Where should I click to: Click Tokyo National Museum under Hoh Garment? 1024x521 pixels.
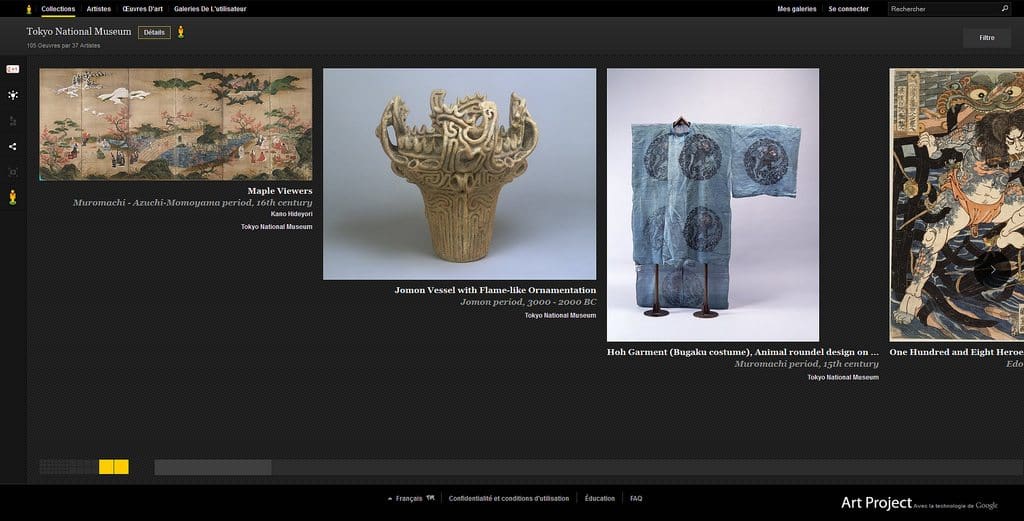(x=843, y=377)
